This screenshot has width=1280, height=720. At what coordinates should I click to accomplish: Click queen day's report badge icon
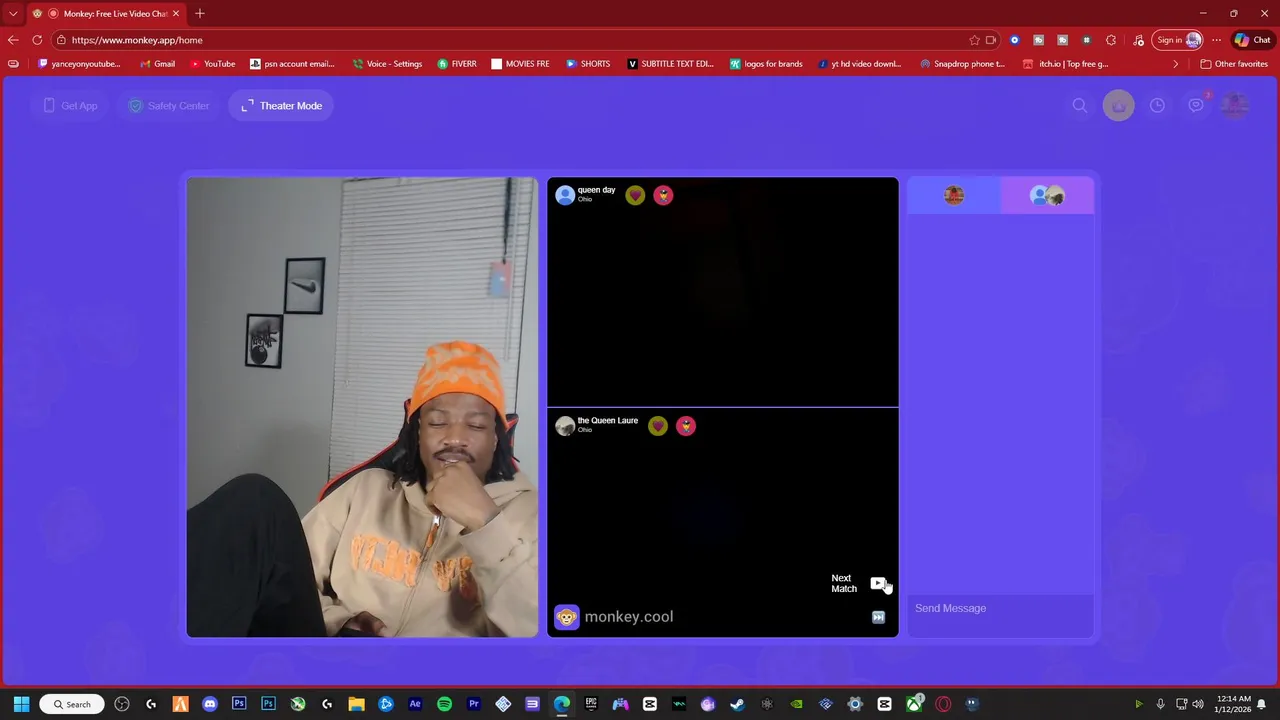663,196
